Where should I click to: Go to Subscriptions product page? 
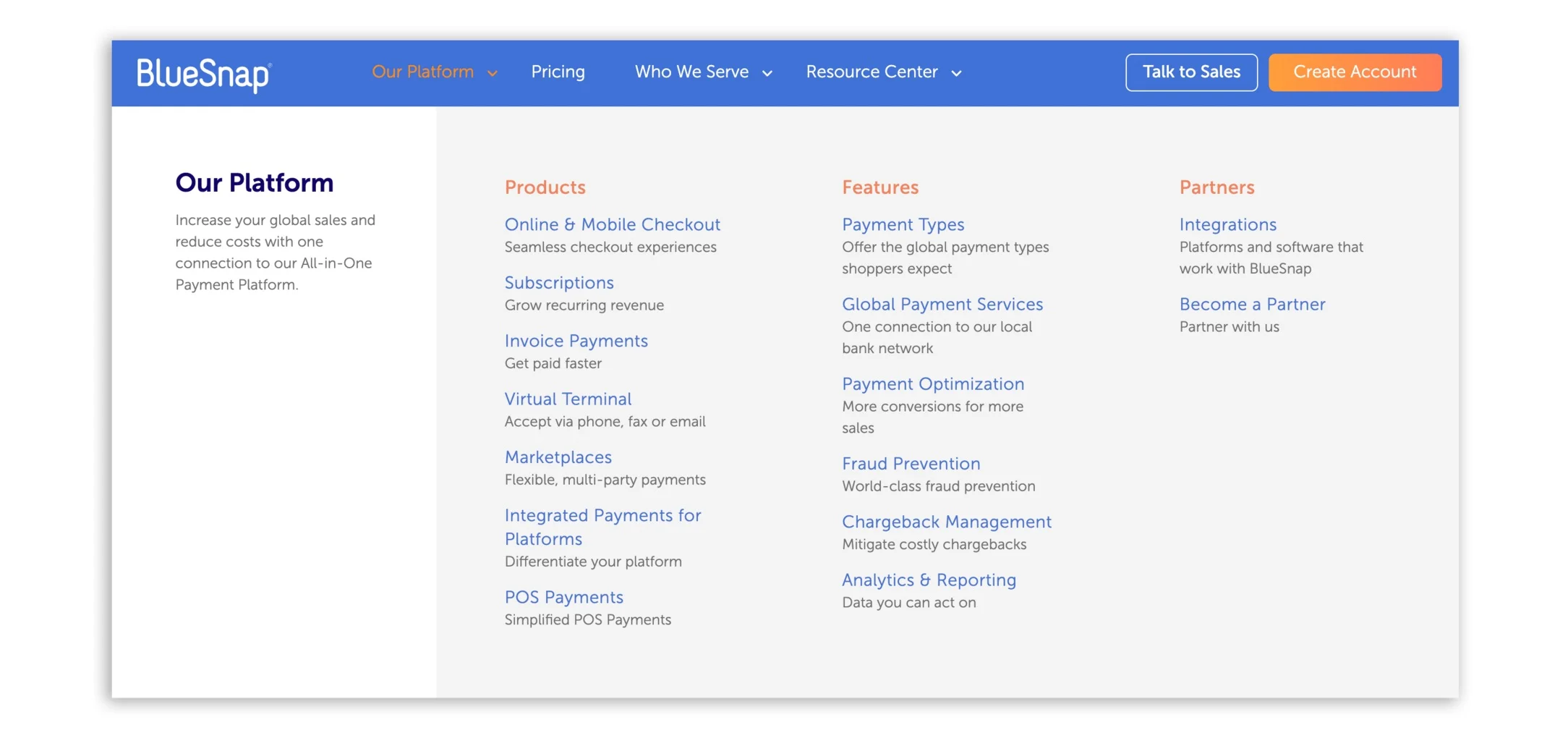(559, 283)
